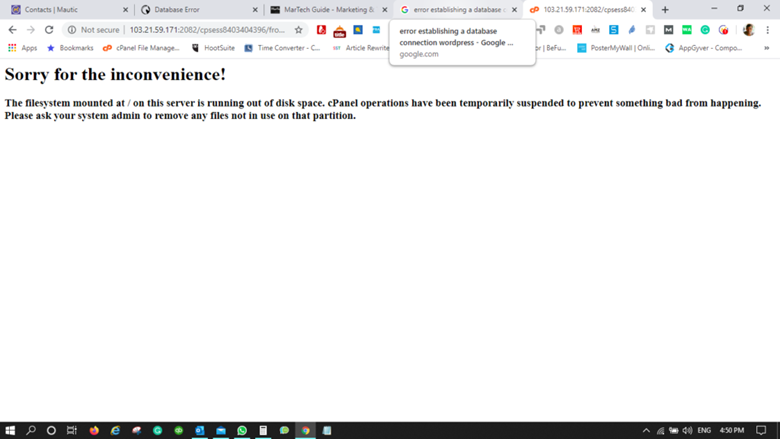
Task: Open the HootSuite bookmark
Action: 213,48
